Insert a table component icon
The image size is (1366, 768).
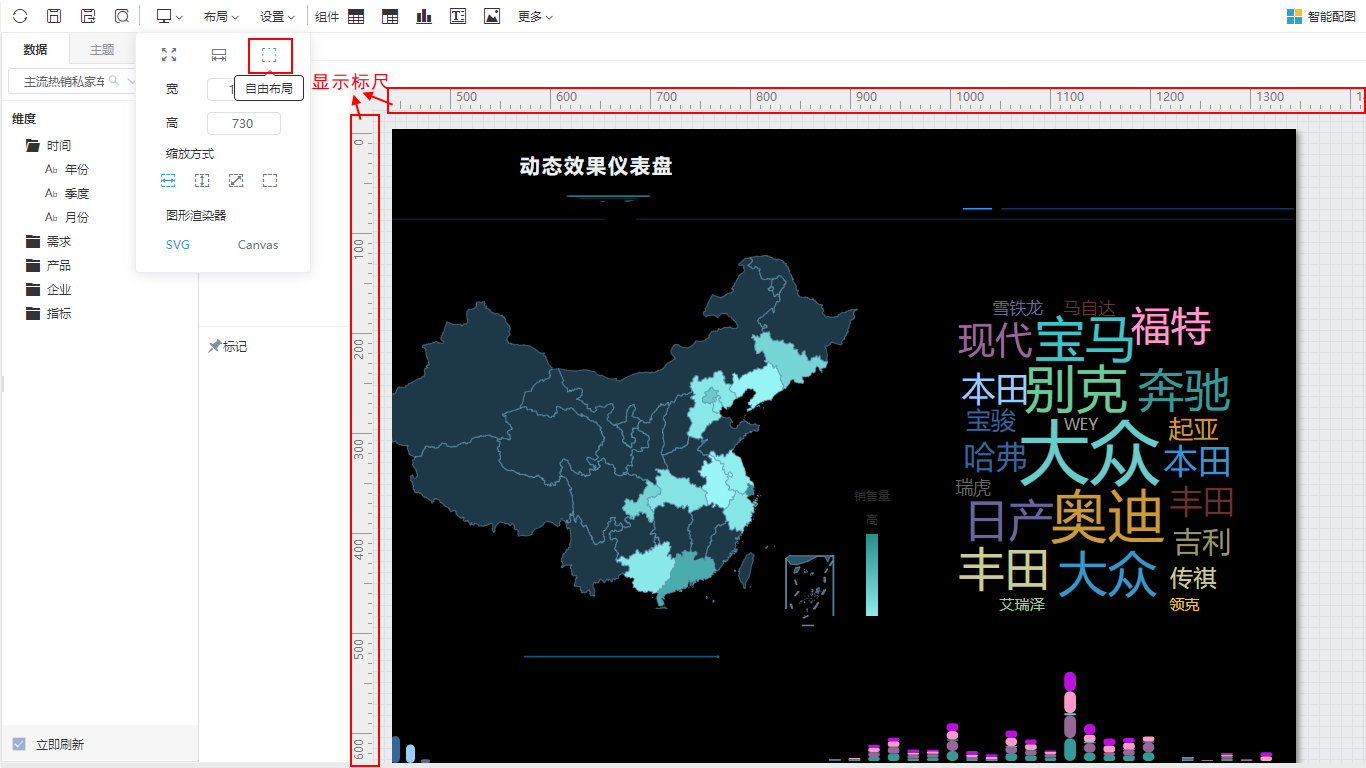coord(356,16)
